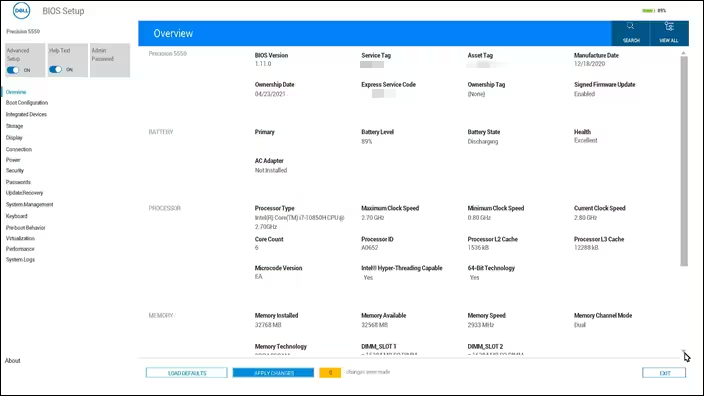Click the vertical scrollbar thumb
The height and width of the screenshot is (396, 704).
coord(684,161)
